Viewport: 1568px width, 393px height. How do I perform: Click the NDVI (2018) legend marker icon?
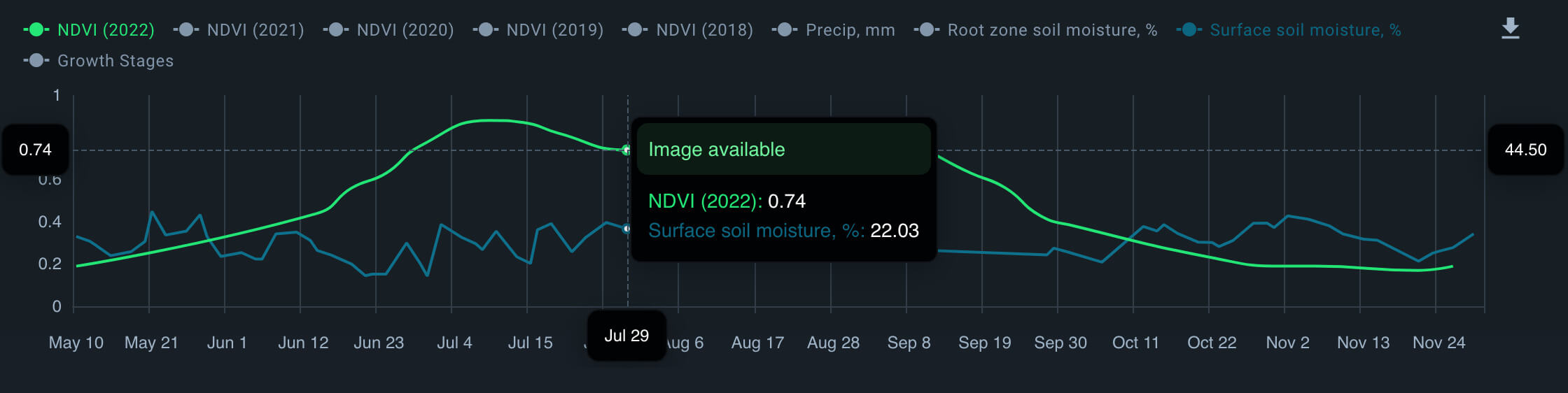point(635,30)
